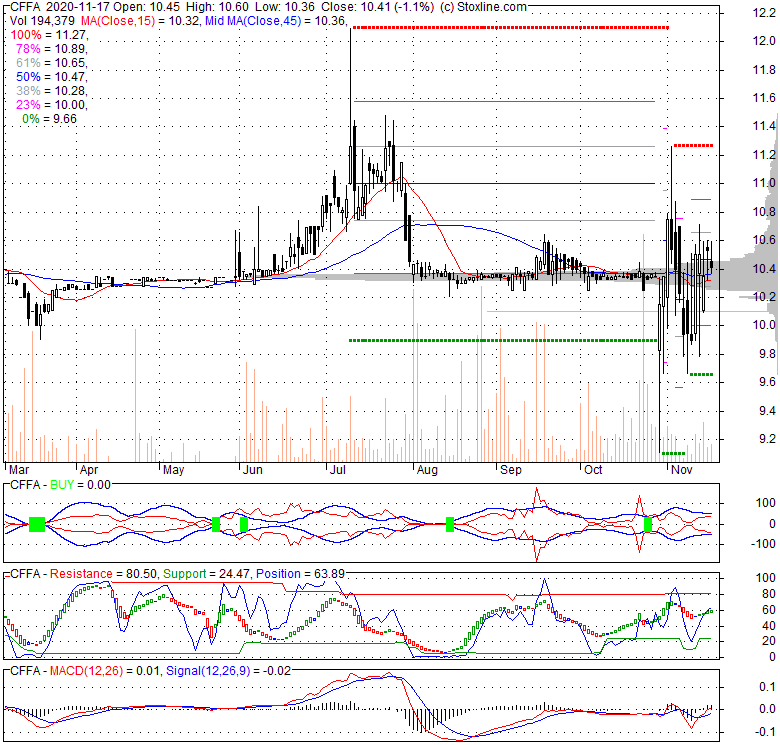Image resolution: width=780 pixels, height=745 pixels.
Task: Click the Apr label on time axis
Action: coord(89,470)
